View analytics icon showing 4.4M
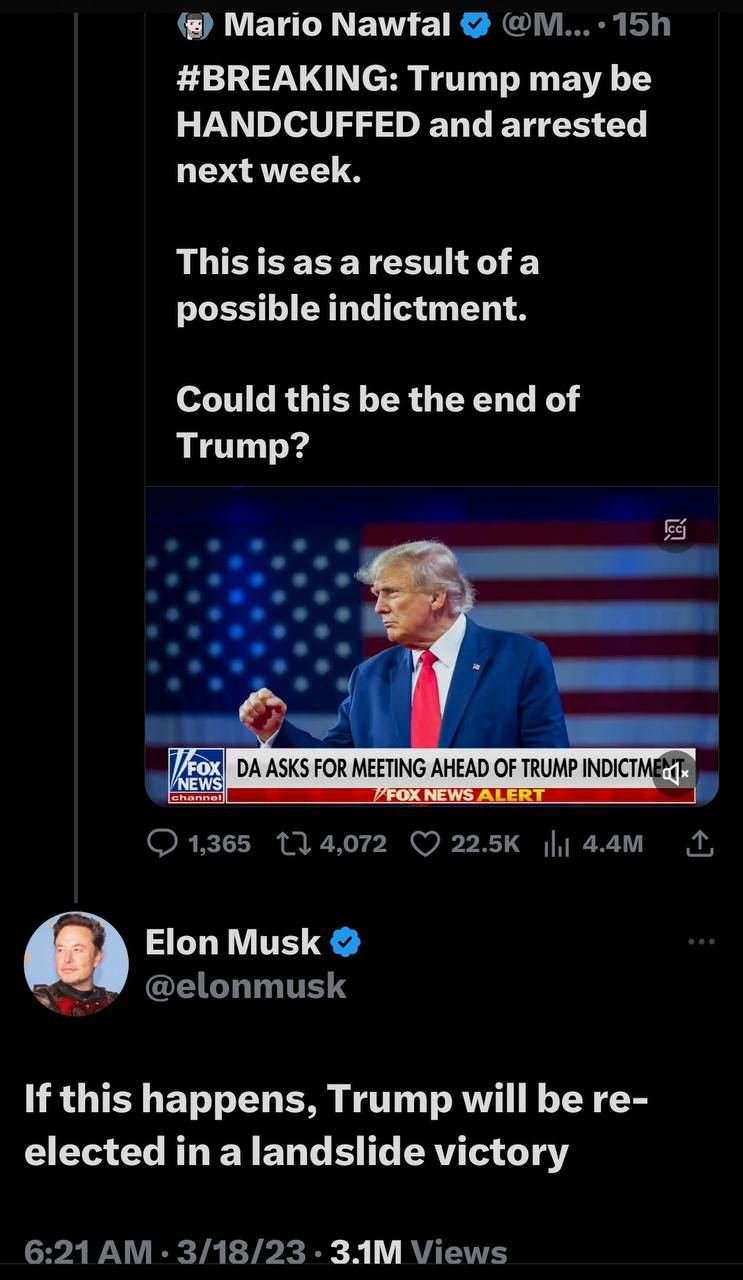The width and height of the screenshot is (743, 1280). coord(556,845)
